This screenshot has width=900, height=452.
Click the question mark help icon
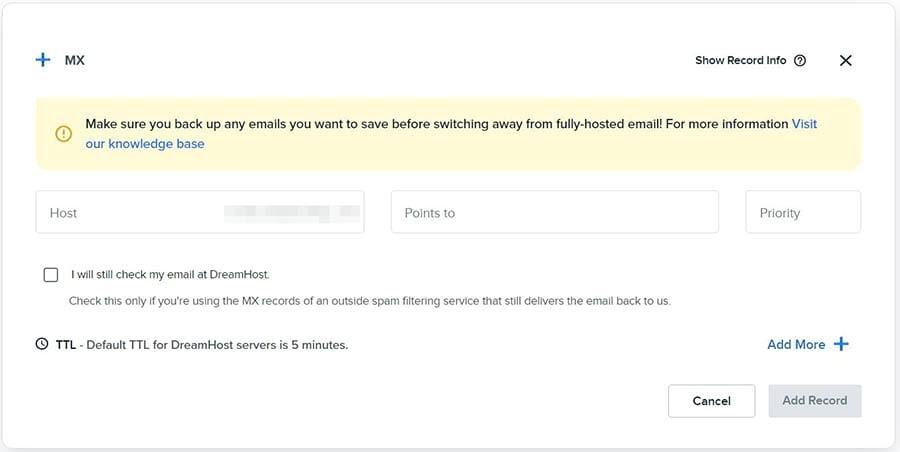click(800, 60)
